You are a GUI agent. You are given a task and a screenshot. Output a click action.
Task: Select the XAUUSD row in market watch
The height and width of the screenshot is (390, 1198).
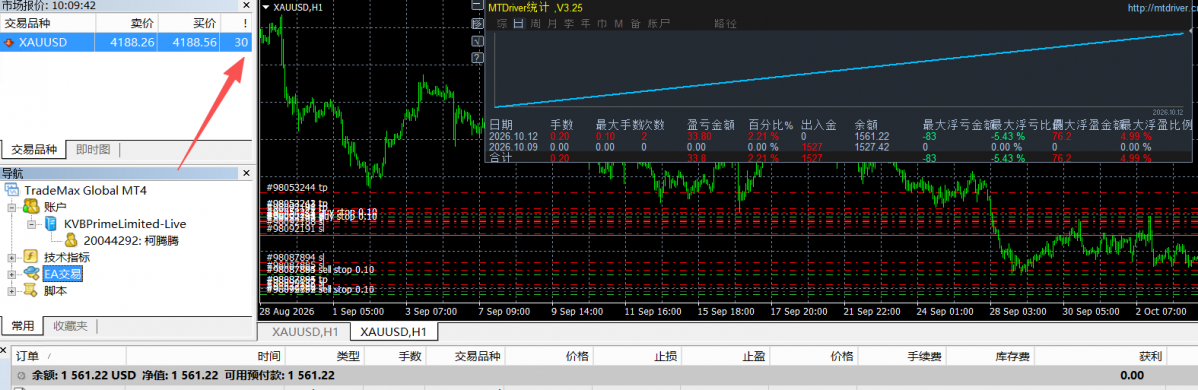[126, 43]
